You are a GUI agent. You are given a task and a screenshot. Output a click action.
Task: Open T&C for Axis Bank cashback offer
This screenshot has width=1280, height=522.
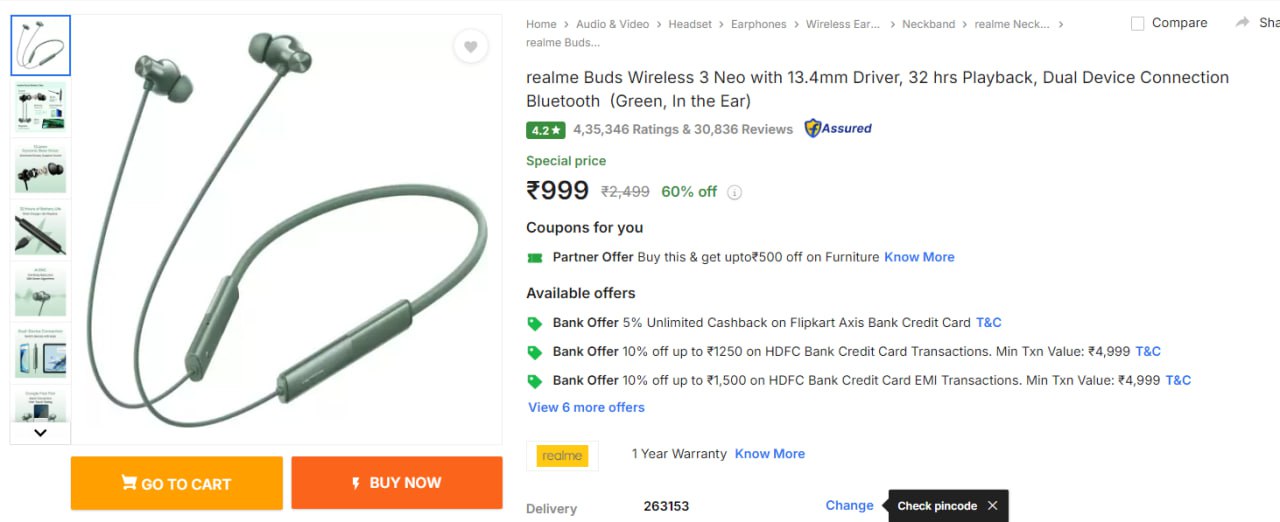[988, 323]
